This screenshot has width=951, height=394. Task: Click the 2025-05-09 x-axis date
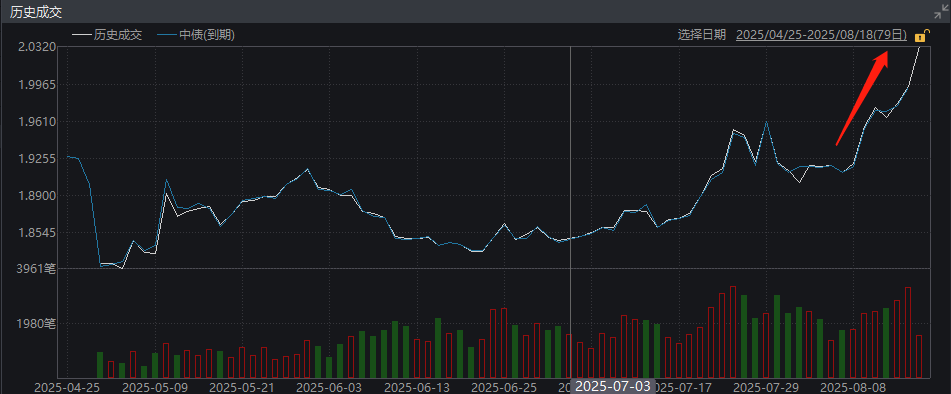[x=155, y=387]
